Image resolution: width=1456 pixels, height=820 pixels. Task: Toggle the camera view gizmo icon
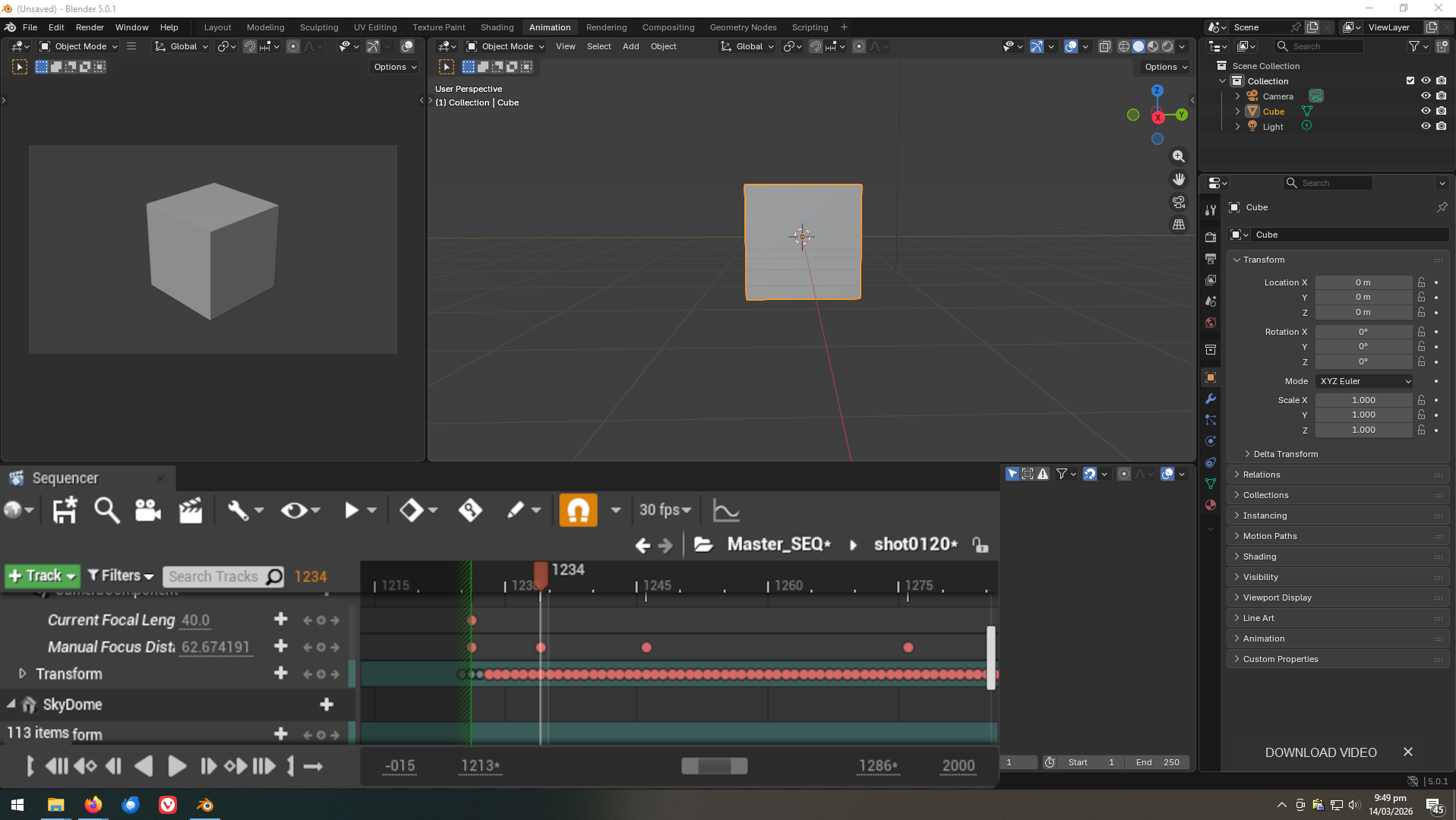pos(1179,202)
